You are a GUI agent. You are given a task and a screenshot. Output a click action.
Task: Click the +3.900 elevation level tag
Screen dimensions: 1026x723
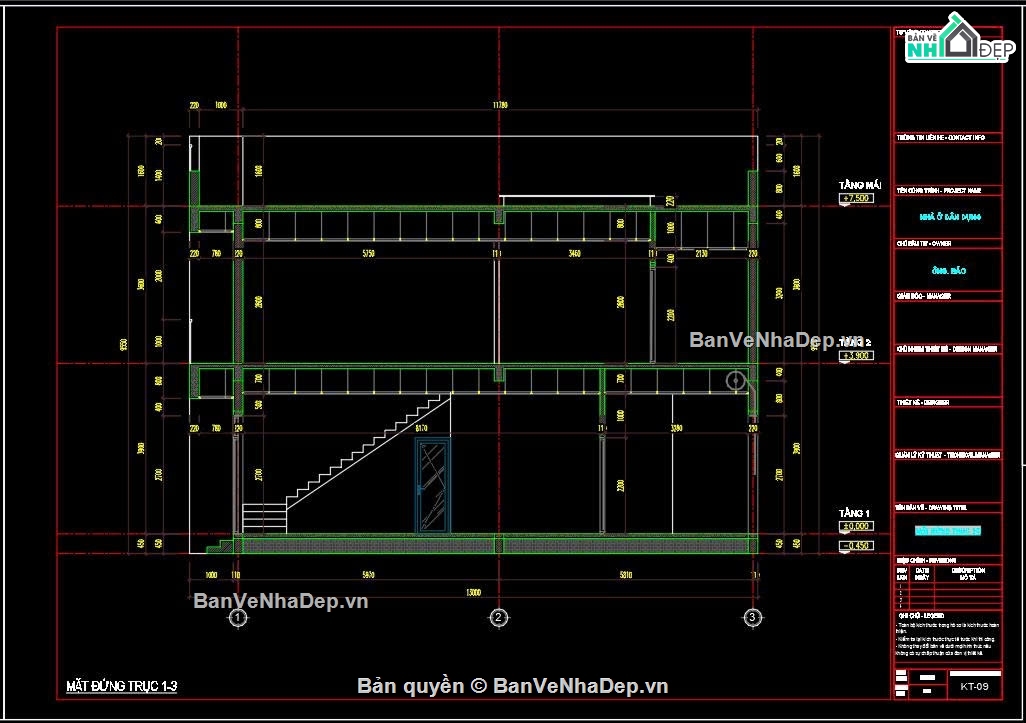tap(856, 356)
